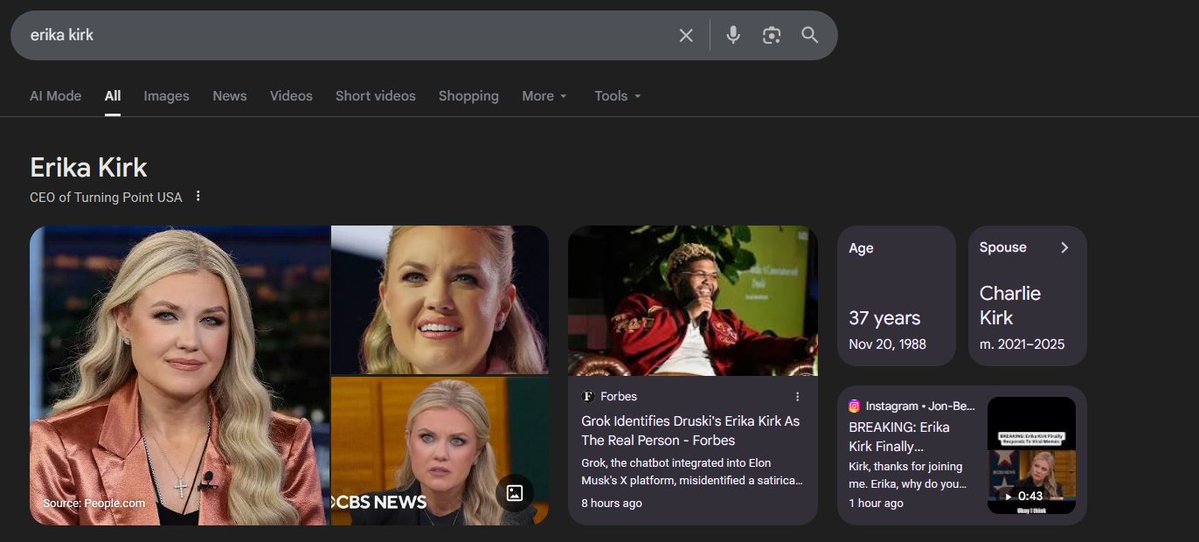
Task: Run the search with the magnifier icon
Action: 810,35
